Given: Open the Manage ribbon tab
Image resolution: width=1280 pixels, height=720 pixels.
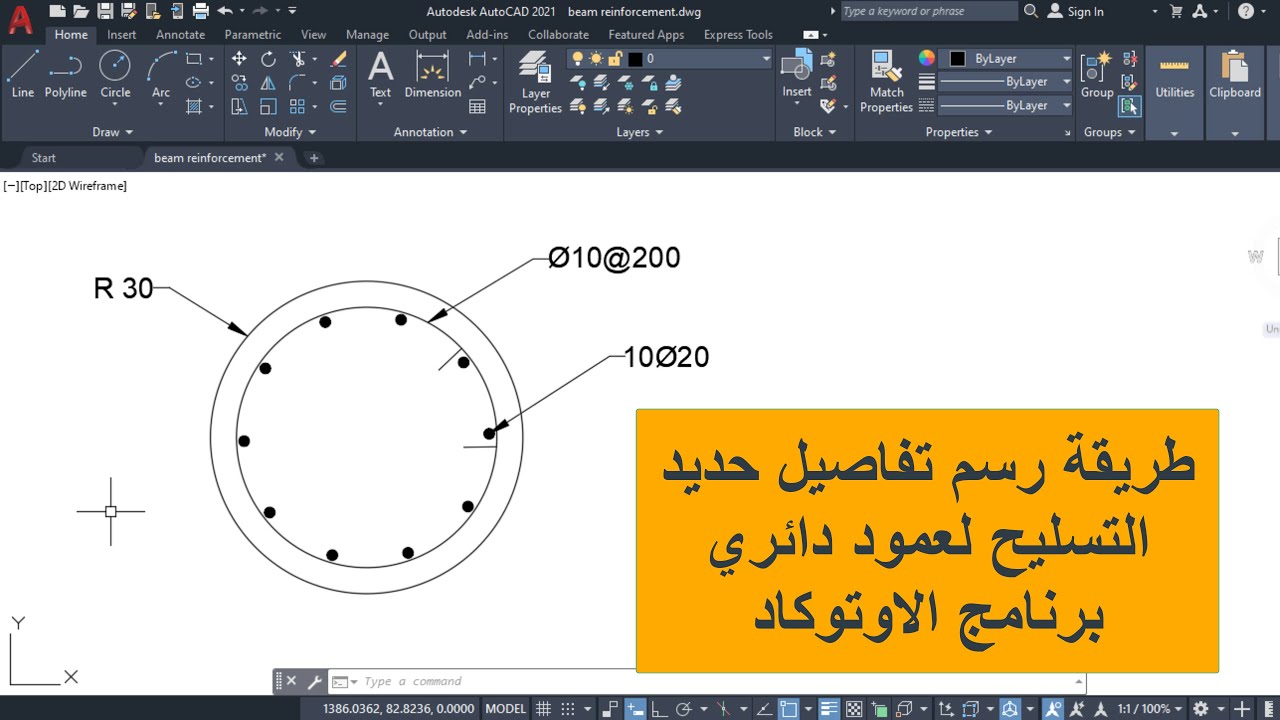Looking at the screenshot, I should 367,34.
